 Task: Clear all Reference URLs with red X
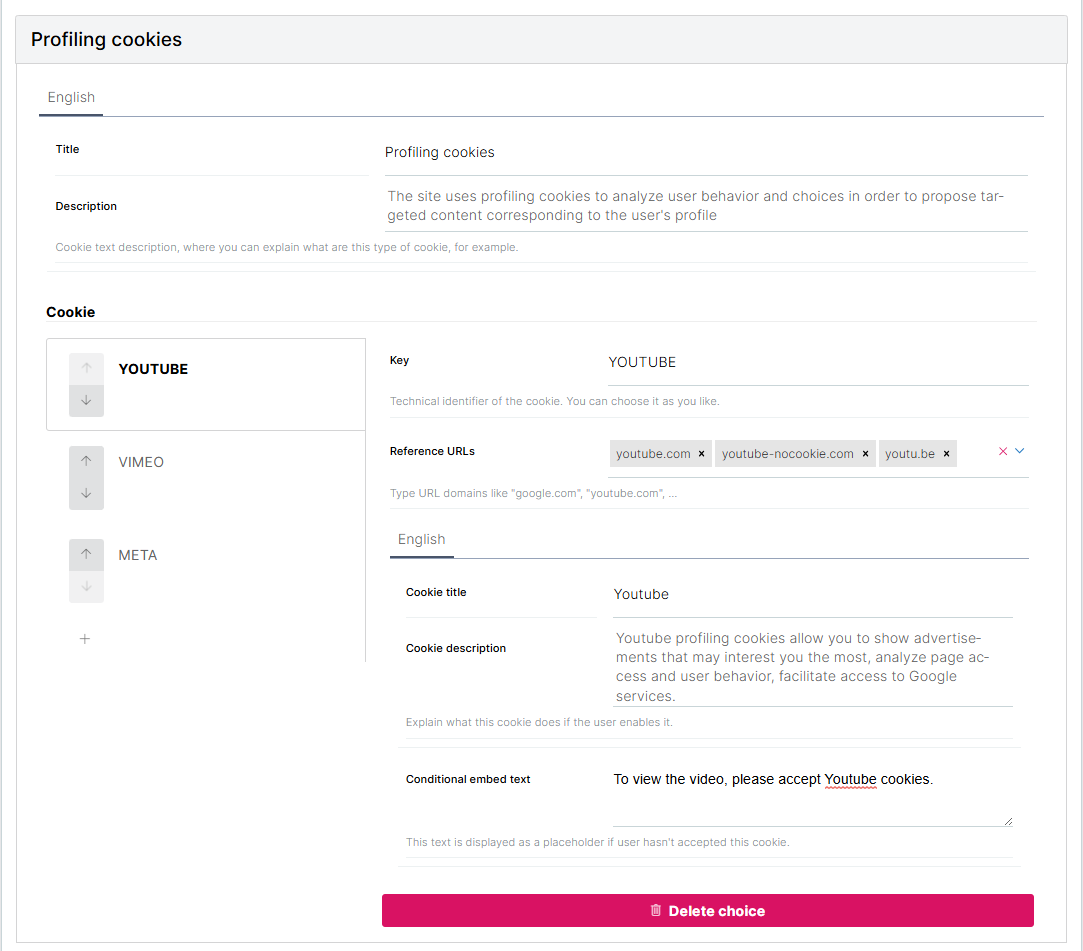pos(1003,452)
